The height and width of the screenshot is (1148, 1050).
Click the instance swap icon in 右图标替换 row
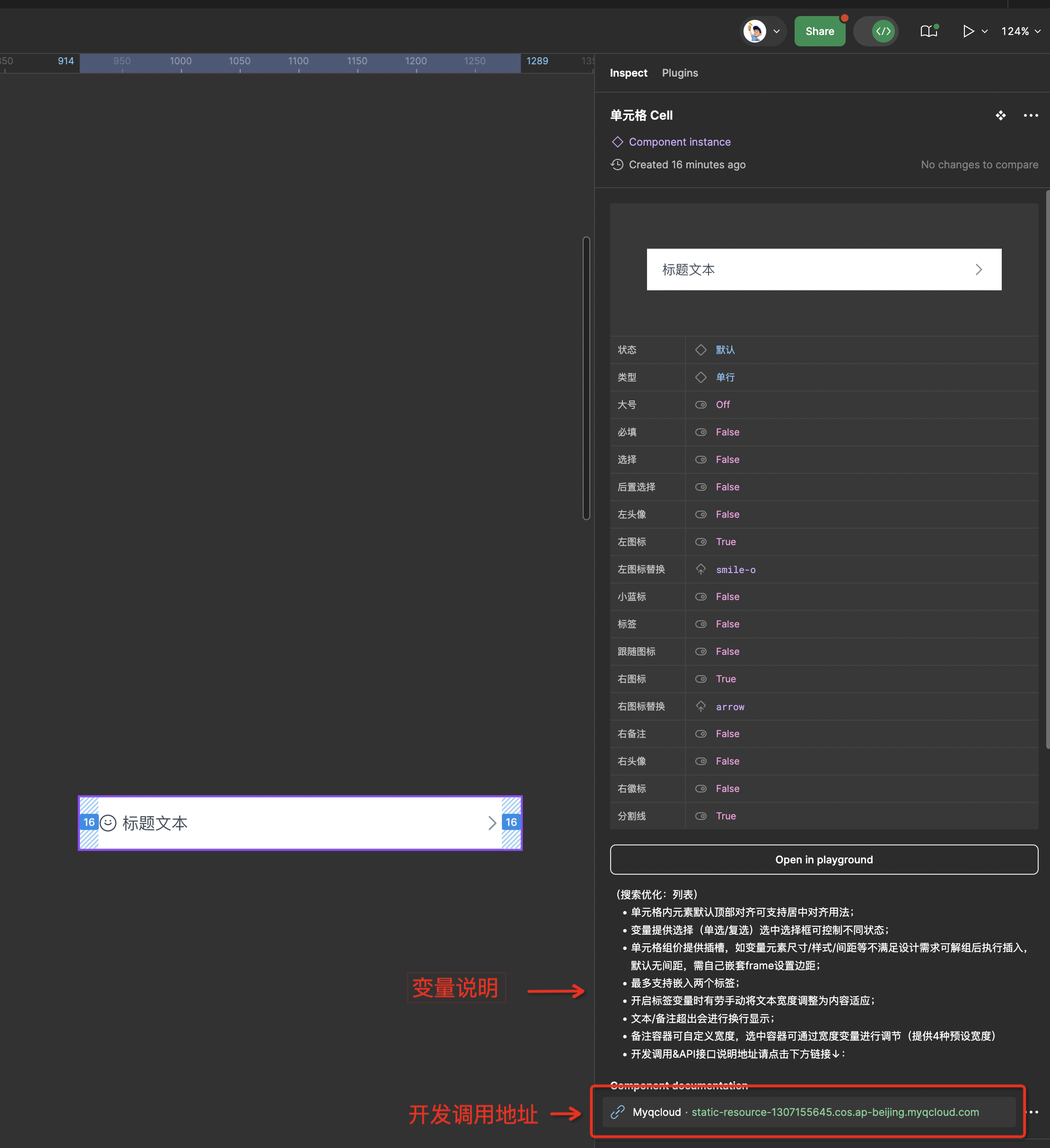click(x=701, y=706)
